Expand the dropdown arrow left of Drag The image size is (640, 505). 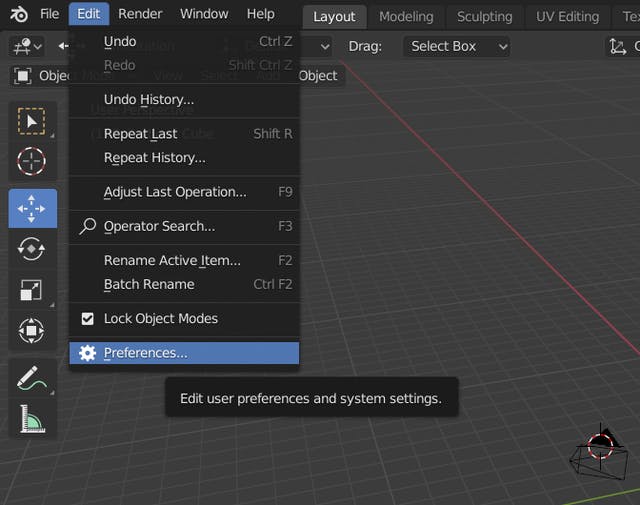point(325,47)
